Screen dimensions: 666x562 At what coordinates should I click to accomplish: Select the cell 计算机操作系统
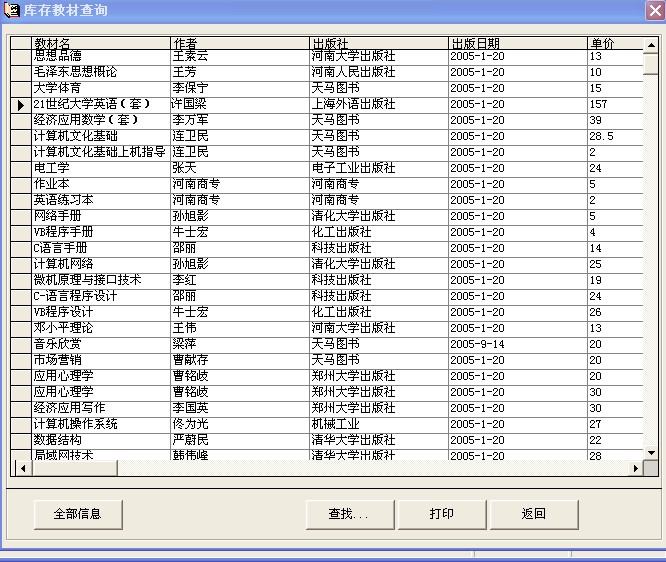(101, 424)
